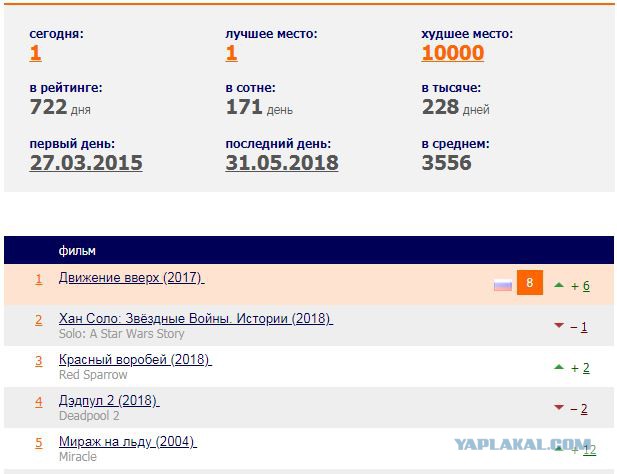Click change value +2 in Красный воробей row
617x474 pixels.
[x=586, y=368]
